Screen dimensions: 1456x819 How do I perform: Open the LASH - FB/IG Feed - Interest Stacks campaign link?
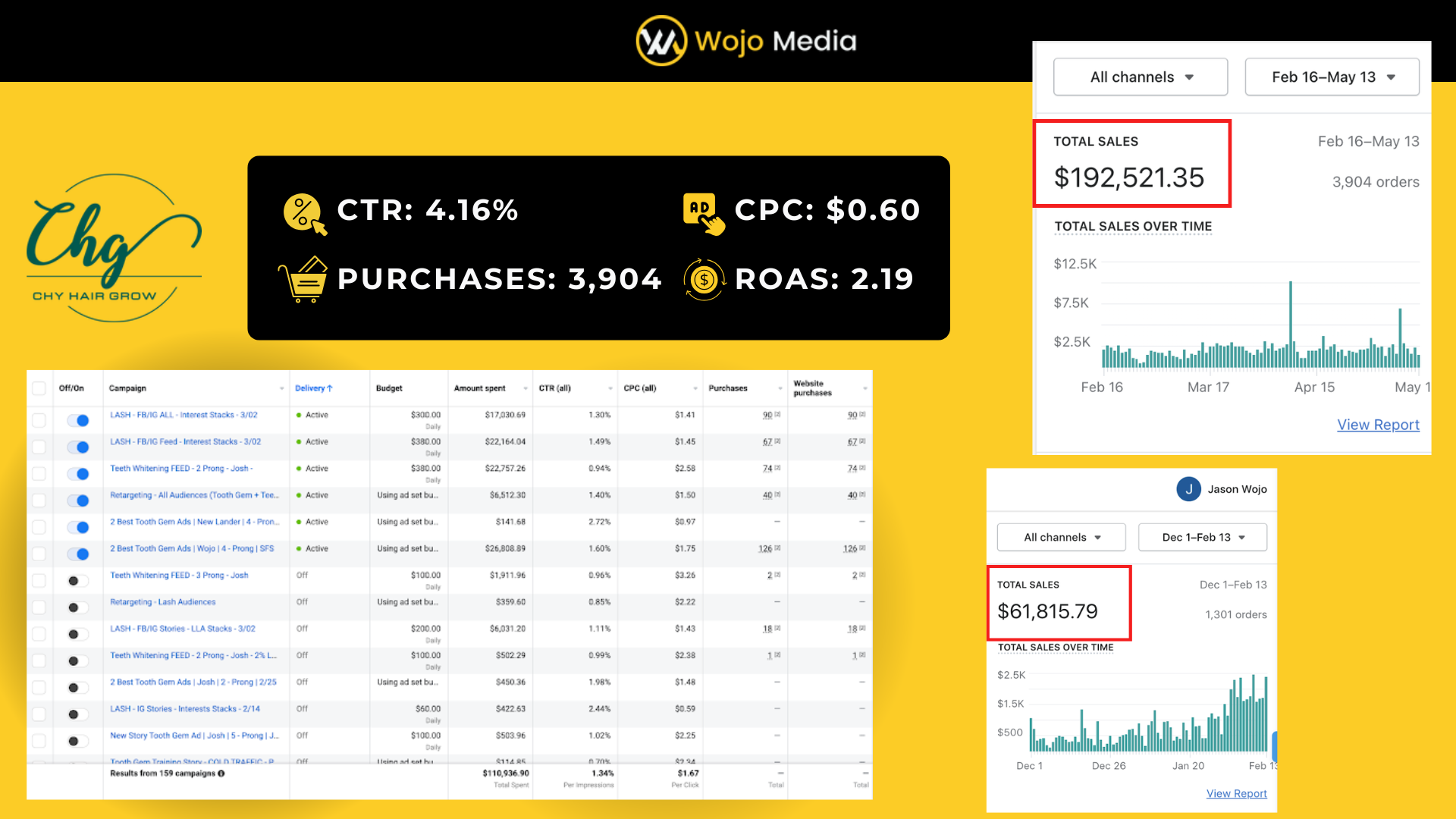[185, 441]
